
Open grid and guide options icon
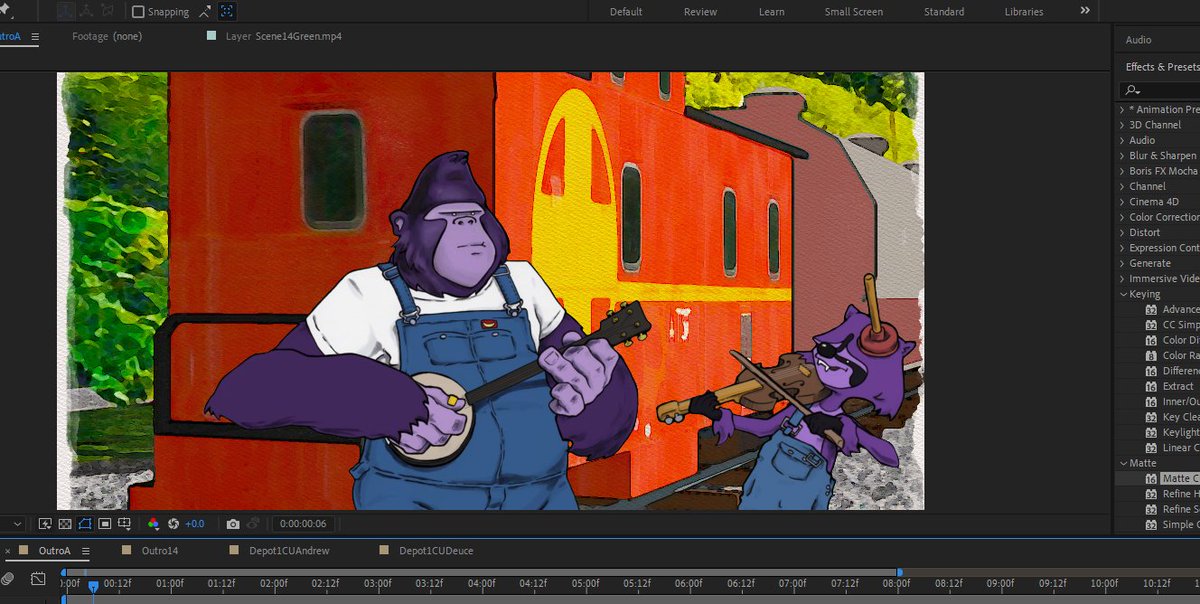click(x=125, y=523)
